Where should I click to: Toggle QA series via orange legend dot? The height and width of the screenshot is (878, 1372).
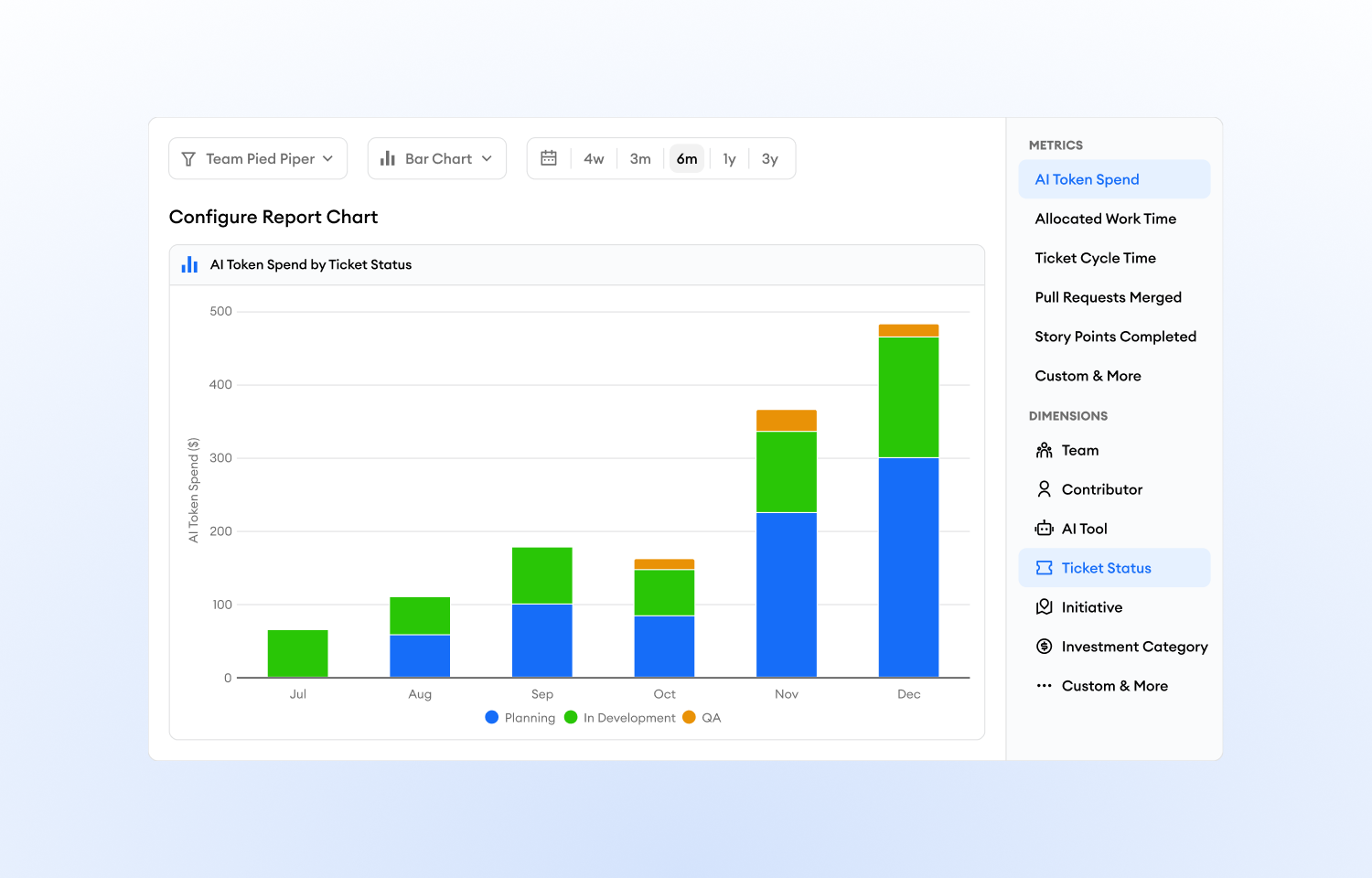tap(689, 717)
